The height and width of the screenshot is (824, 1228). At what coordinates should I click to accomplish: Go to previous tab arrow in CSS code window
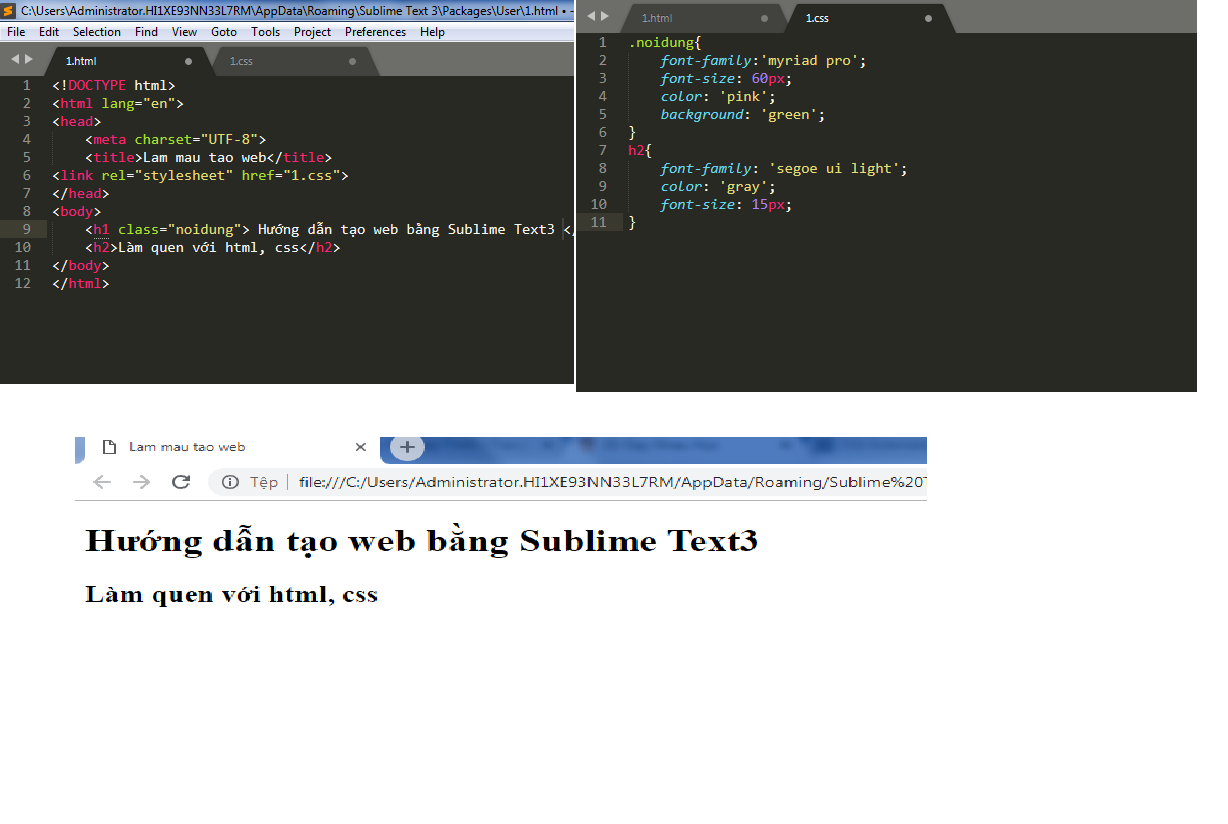click(591, 17)
